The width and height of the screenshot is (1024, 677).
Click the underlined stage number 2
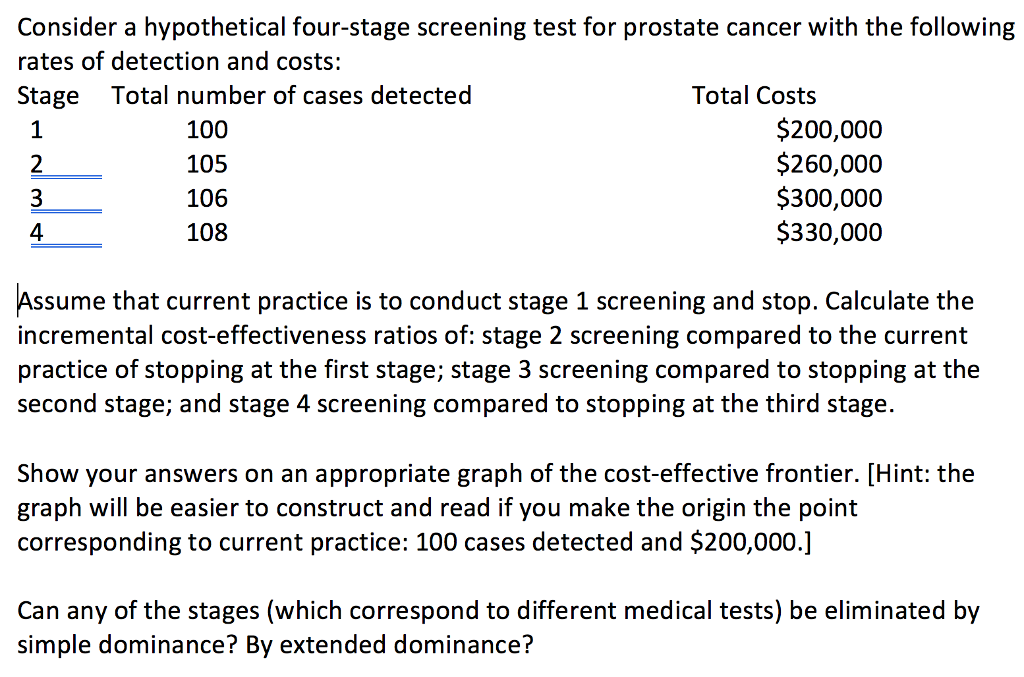pyautogui.click(x=37, y=164)
